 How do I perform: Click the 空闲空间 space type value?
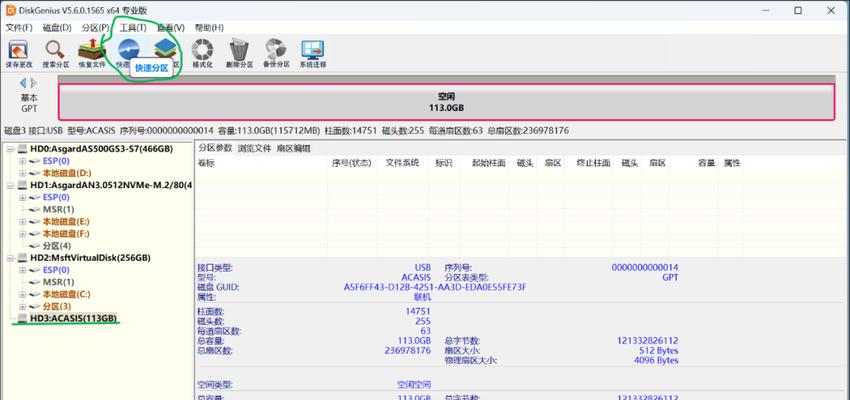pyautogui.click(x=414, y=385)
